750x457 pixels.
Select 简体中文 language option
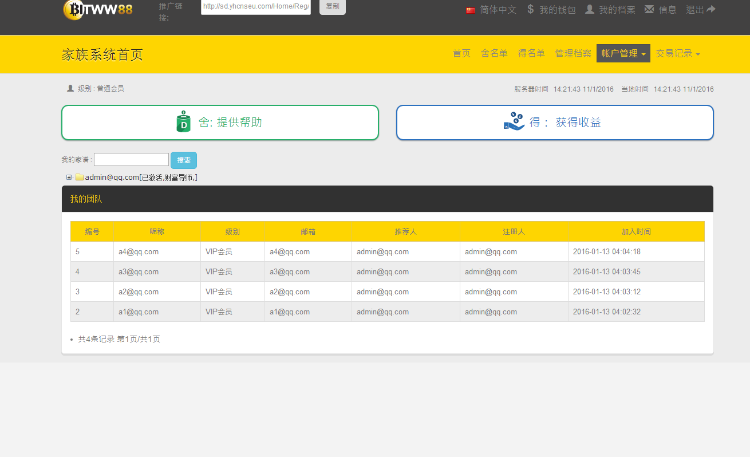(498, 10)
